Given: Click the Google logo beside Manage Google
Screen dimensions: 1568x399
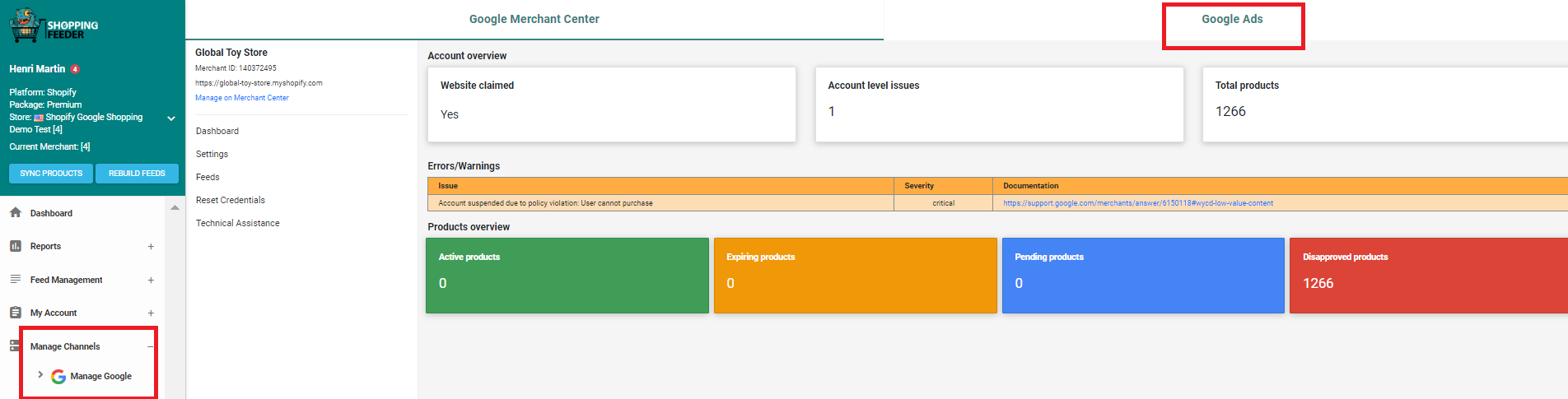Looking at the screenshot, I should click(x=58, y=376).
